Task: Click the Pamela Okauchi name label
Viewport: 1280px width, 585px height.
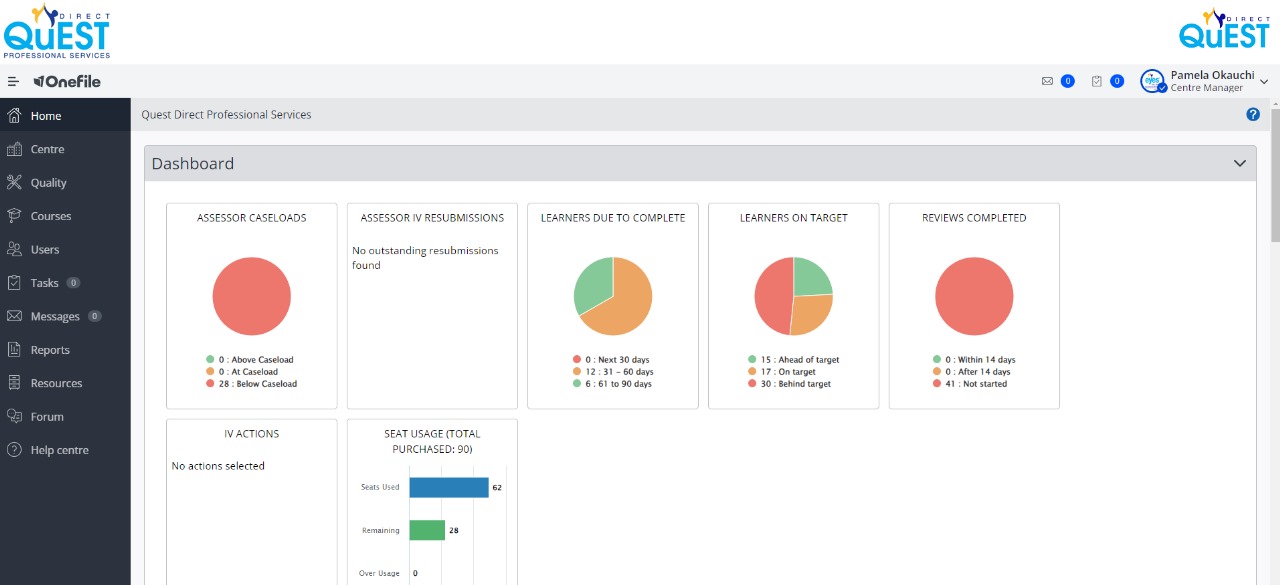Action: (1212, 75)
